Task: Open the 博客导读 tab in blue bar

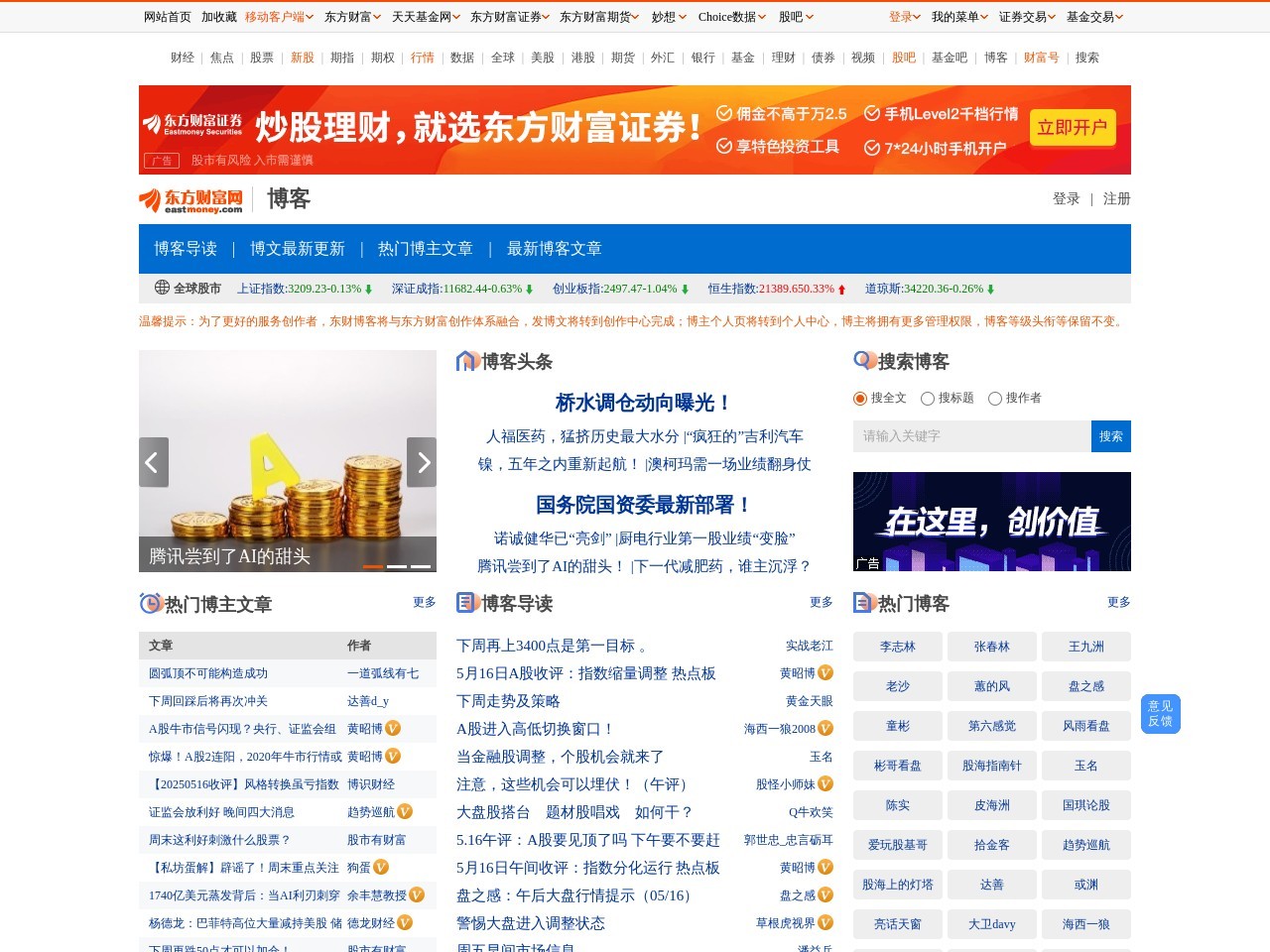Action: pyautogui.click(x=186, y=249)
